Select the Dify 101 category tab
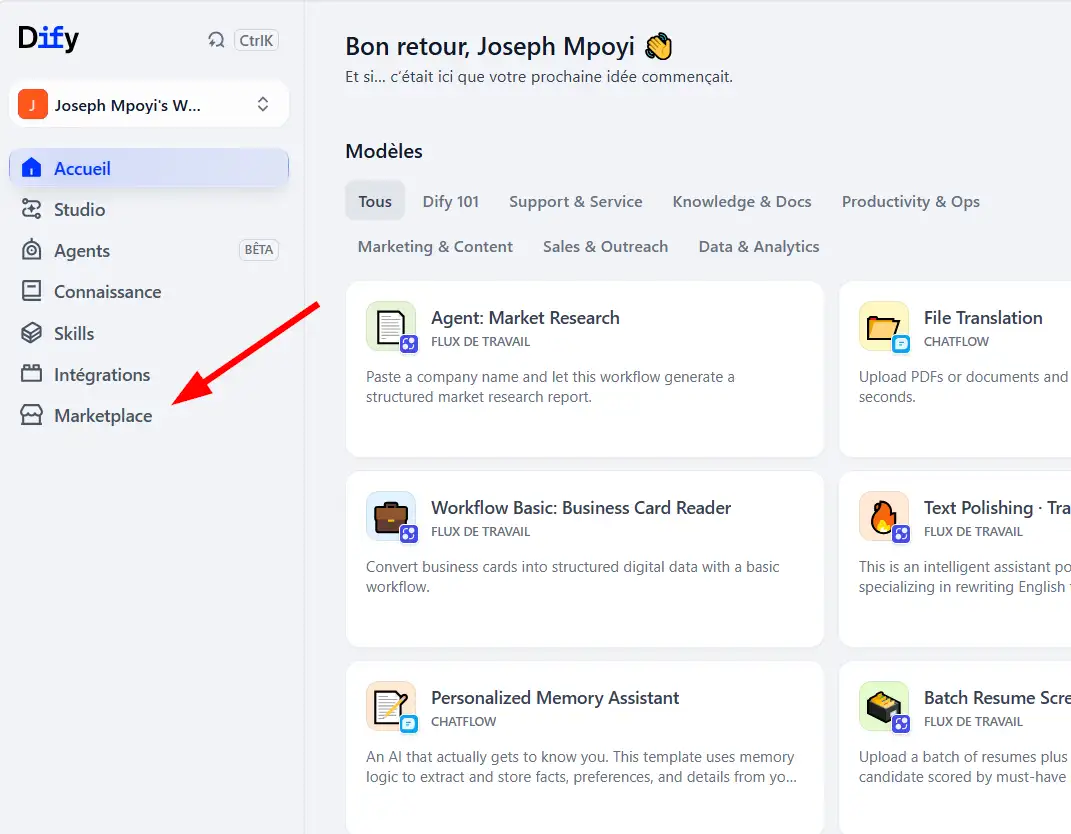The height and width of the screenshot is (834, 1071). pos(451,201)
